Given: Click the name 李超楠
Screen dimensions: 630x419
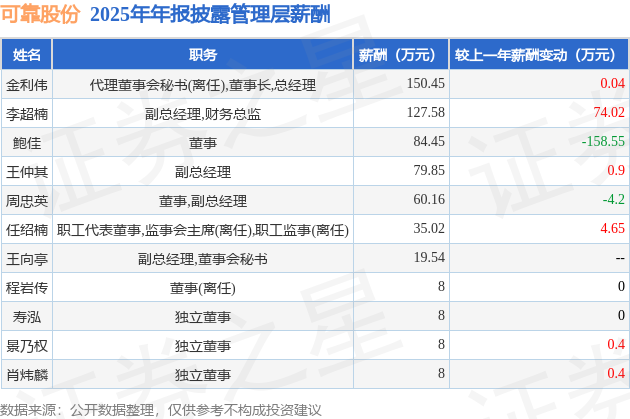Looking at the screenshot, I should 27,114.
